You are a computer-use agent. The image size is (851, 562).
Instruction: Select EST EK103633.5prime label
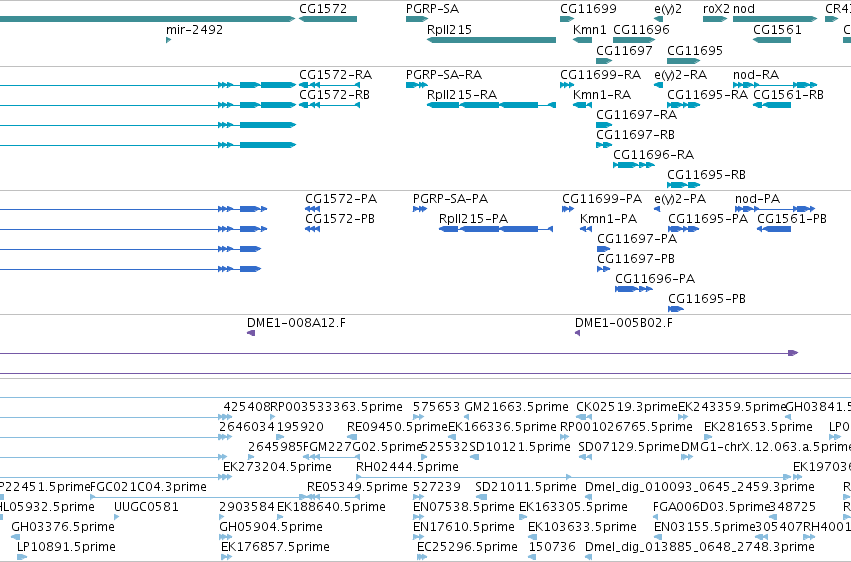click(582, 527)
